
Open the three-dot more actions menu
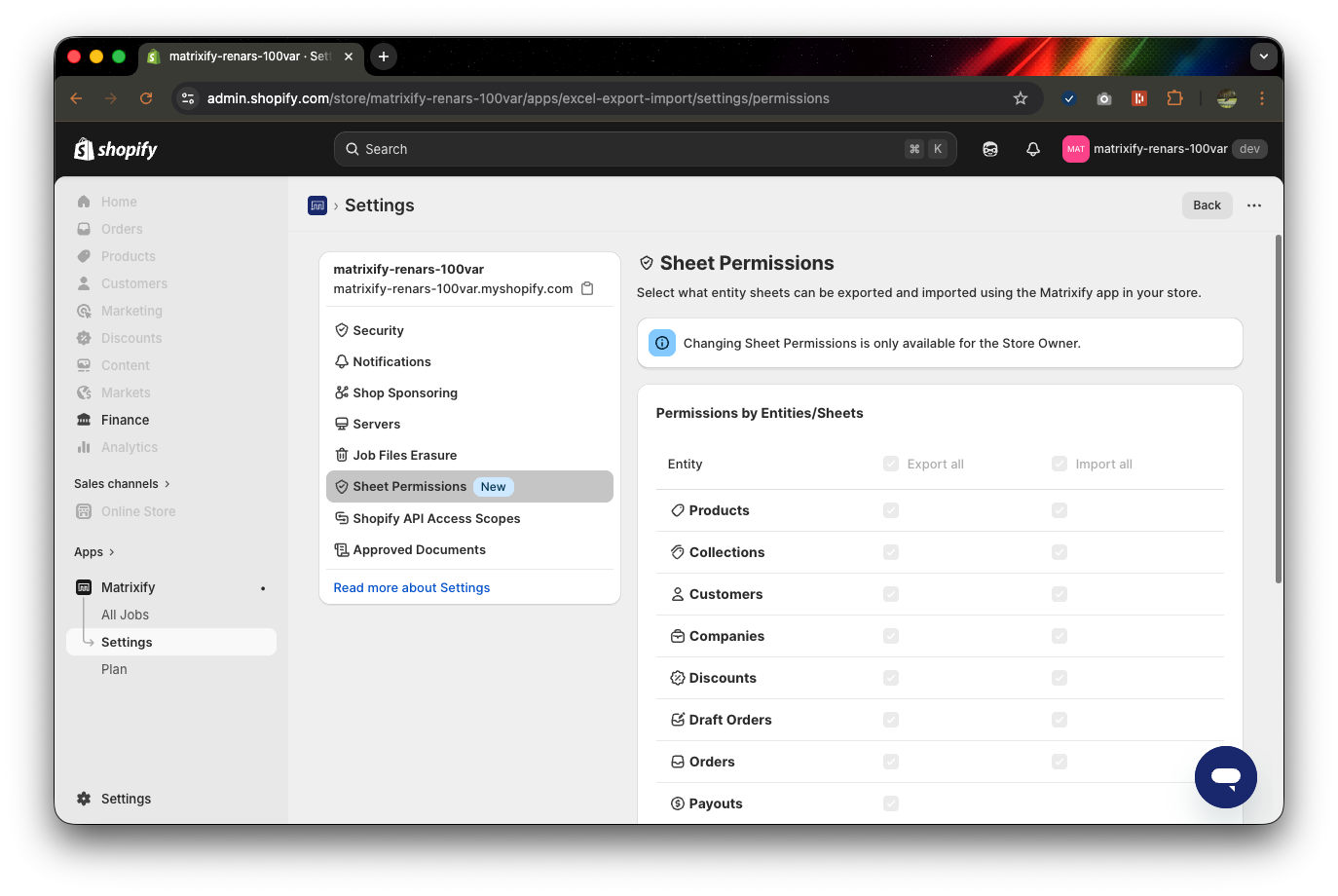(1254, 205)
